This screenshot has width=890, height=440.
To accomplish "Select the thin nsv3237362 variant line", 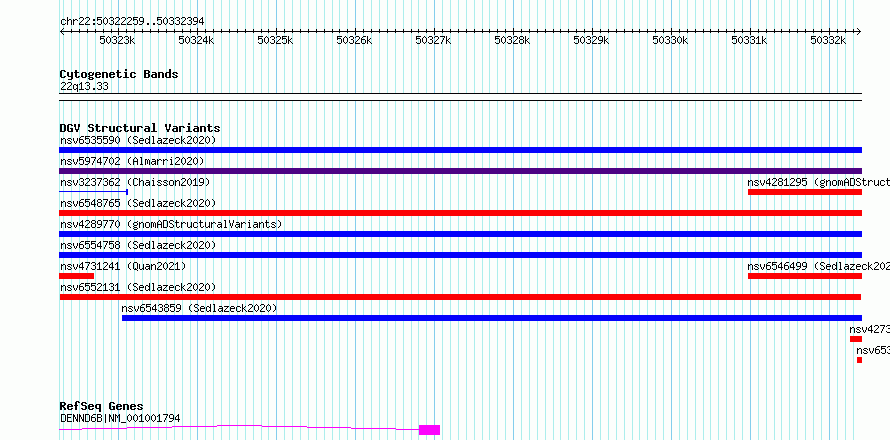I will pyautogui.click(x=94, y=192).
